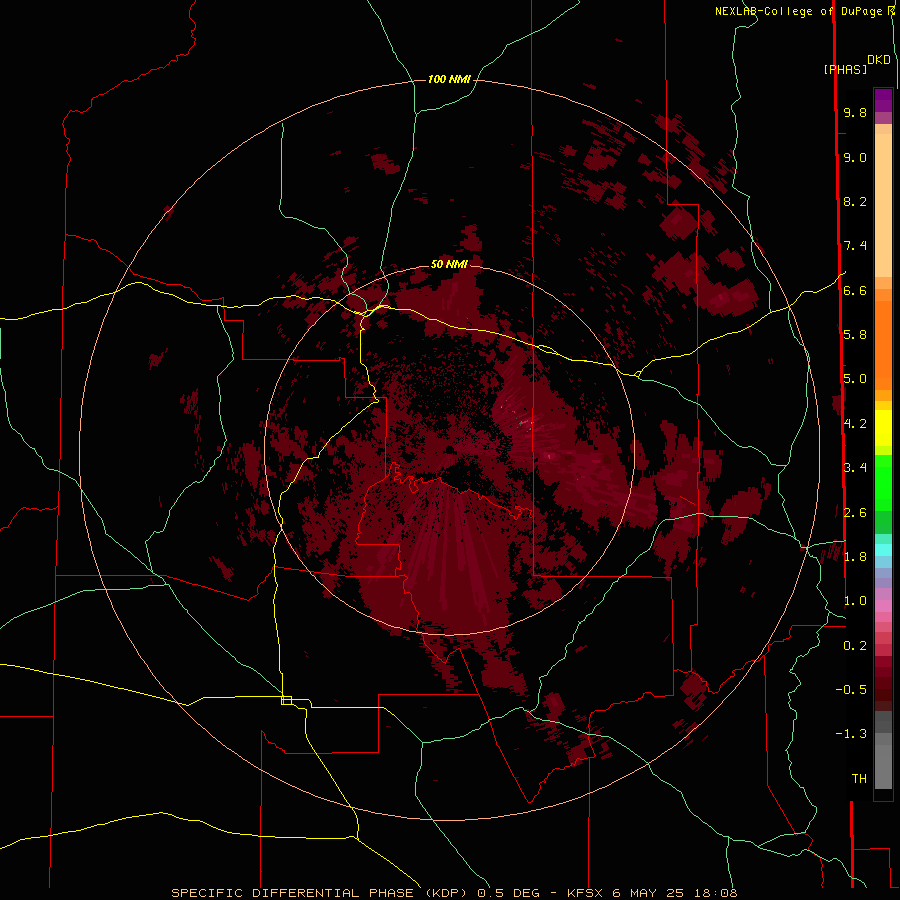Click the light peach segment of the color bar
The width and height of the screenshot is (900, 900).
(883, 205)
